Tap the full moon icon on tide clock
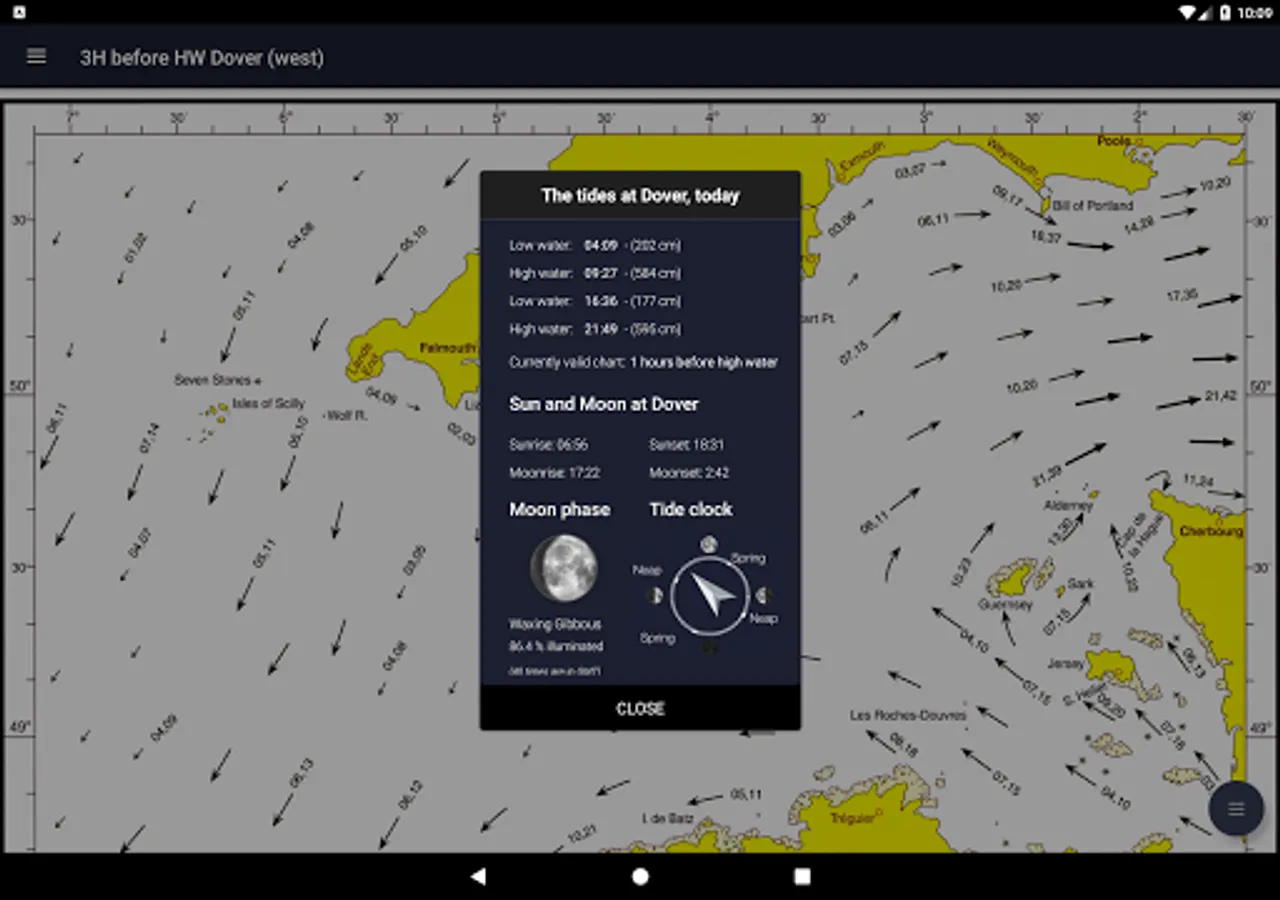Screen dimensions: 1280x900 click(708, 544)
